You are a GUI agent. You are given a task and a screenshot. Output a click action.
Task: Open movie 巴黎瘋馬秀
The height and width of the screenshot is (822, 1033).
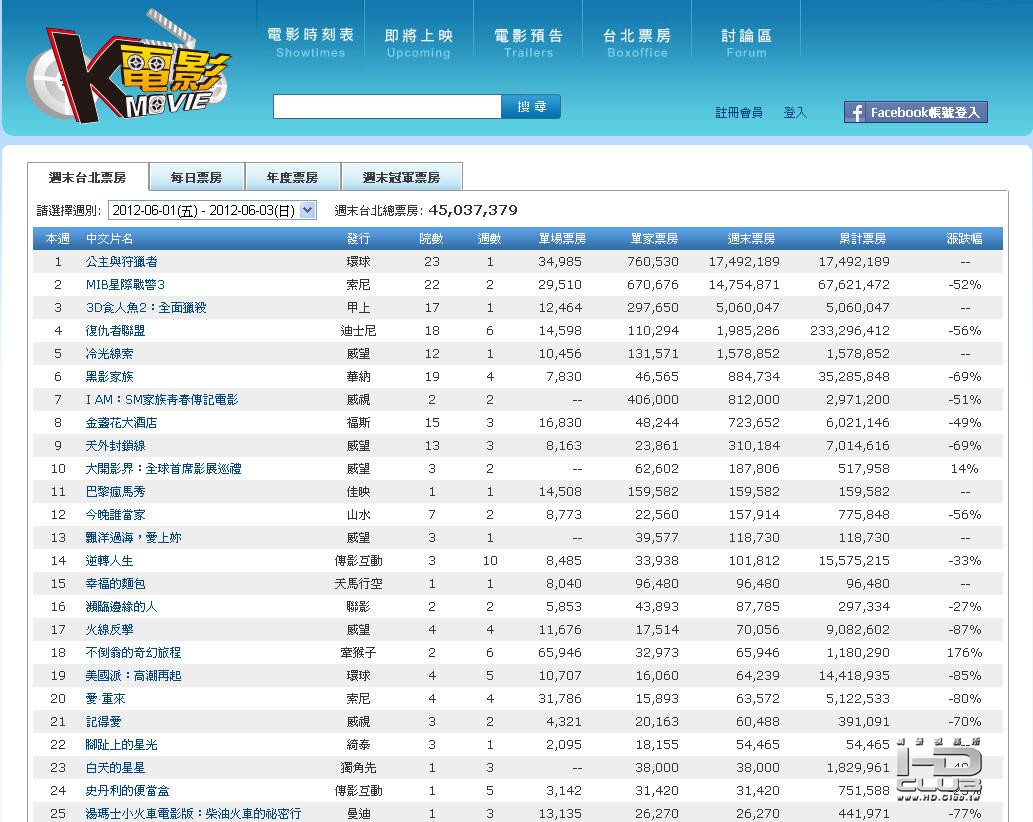pos(115,492)
